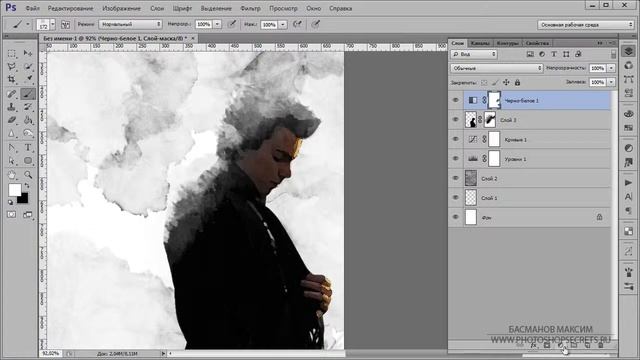Open the Файл menu
The width and height of the screenshot is (640, 360).
coord(33,8)
